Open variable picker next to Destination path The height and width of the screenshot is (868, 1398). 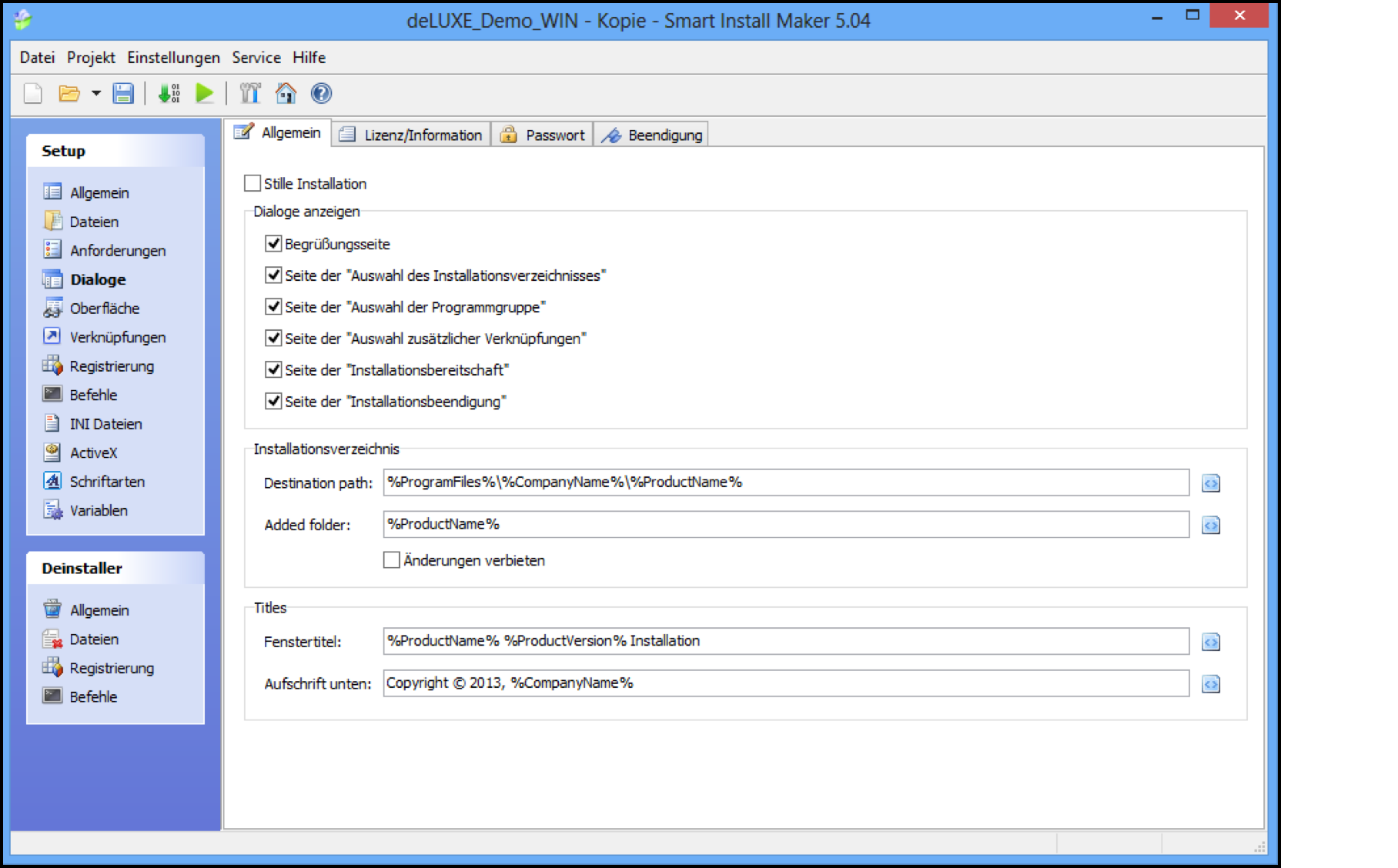(x=1210, y=483)
